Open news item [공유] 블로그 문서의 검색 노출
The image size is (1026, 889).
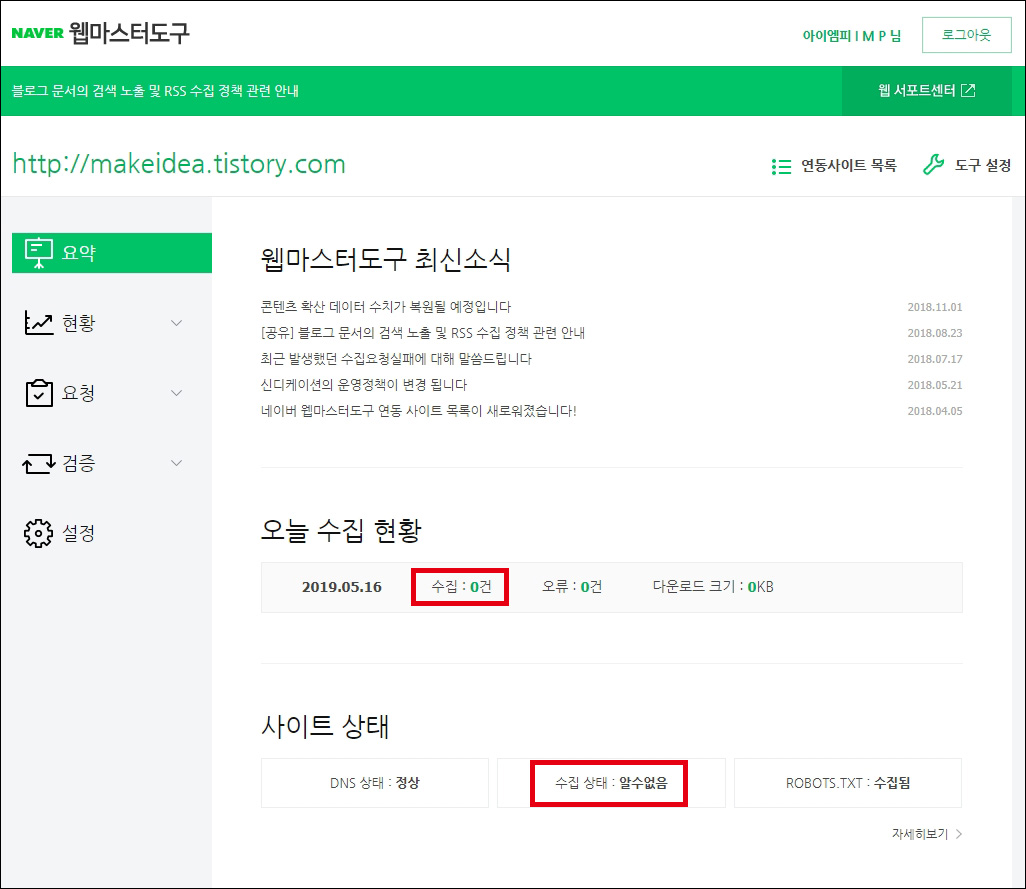pyautogui.click(x=423, y=333)
